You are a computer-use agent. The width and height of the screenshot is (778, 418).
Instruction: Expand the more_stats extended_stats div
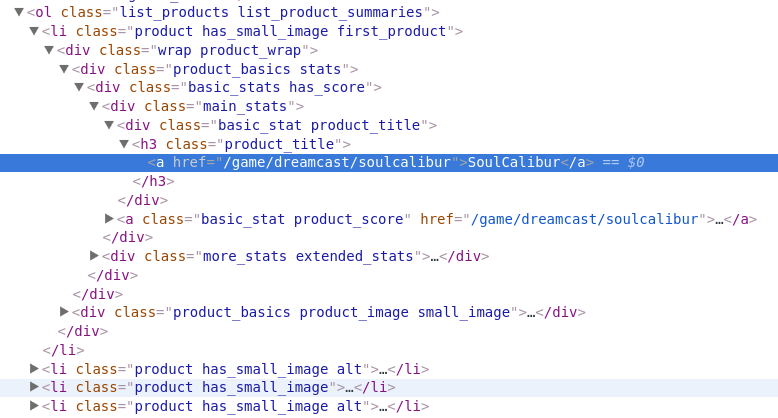pos(94,256)
